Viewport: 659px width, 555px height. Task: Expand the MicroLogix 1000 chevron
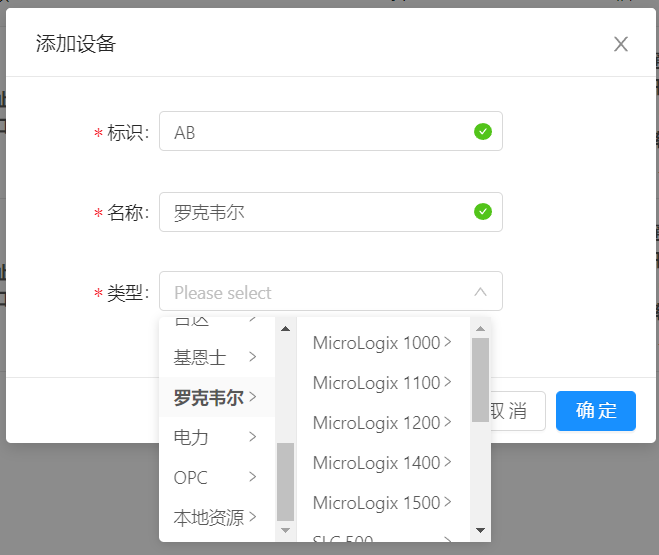pyautogui.click(x=448, y=342)
